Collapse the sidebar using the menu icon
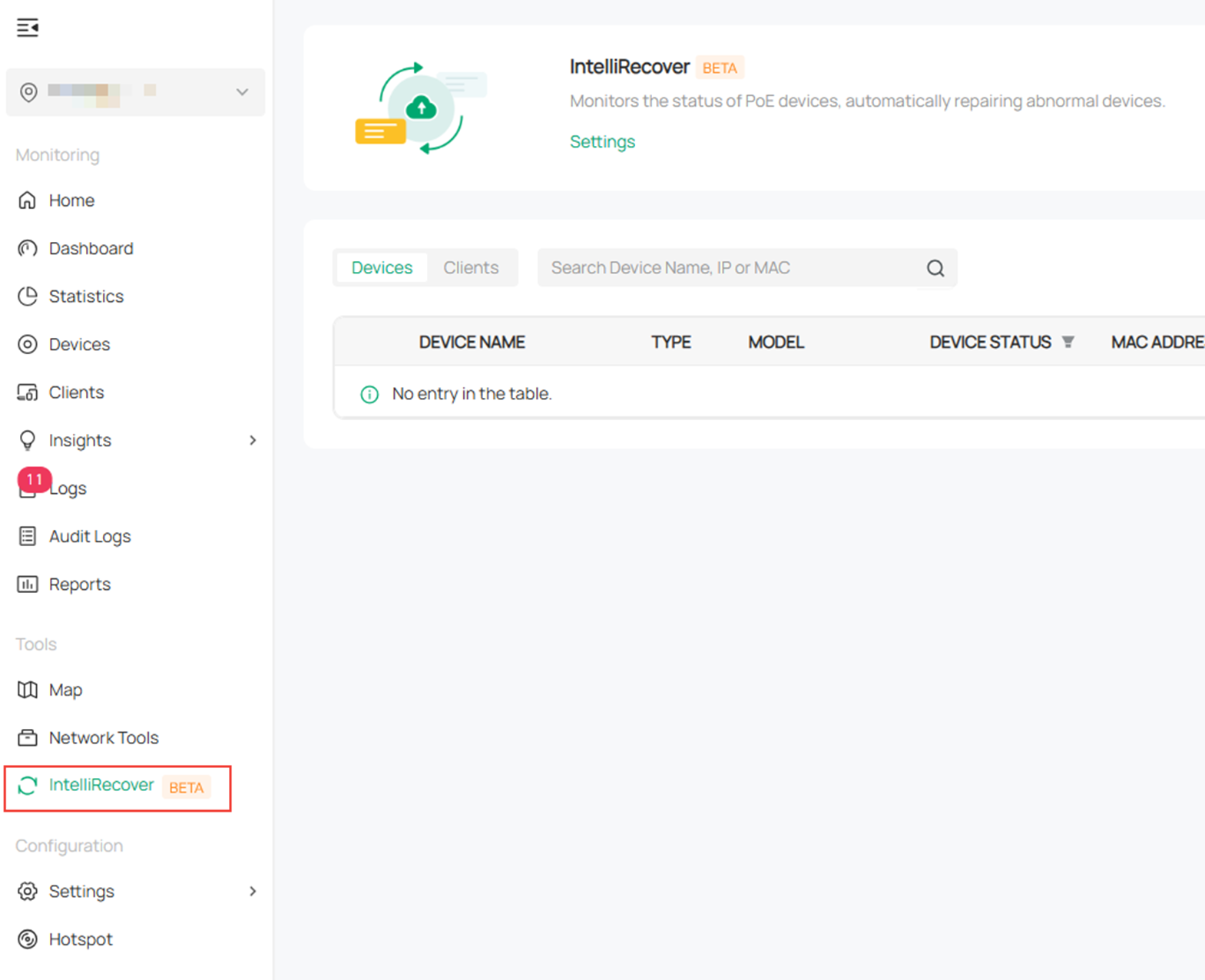The height and width of the screenshot is (980, 1205). 28,28
